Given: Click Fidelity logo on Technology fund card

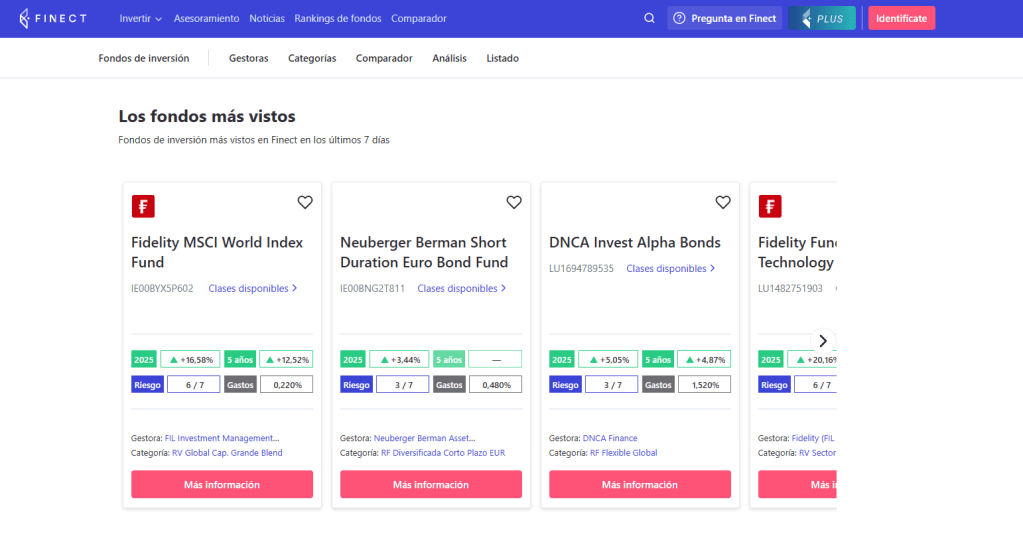Looking at the screenshot, I should [x=770, y=206].
